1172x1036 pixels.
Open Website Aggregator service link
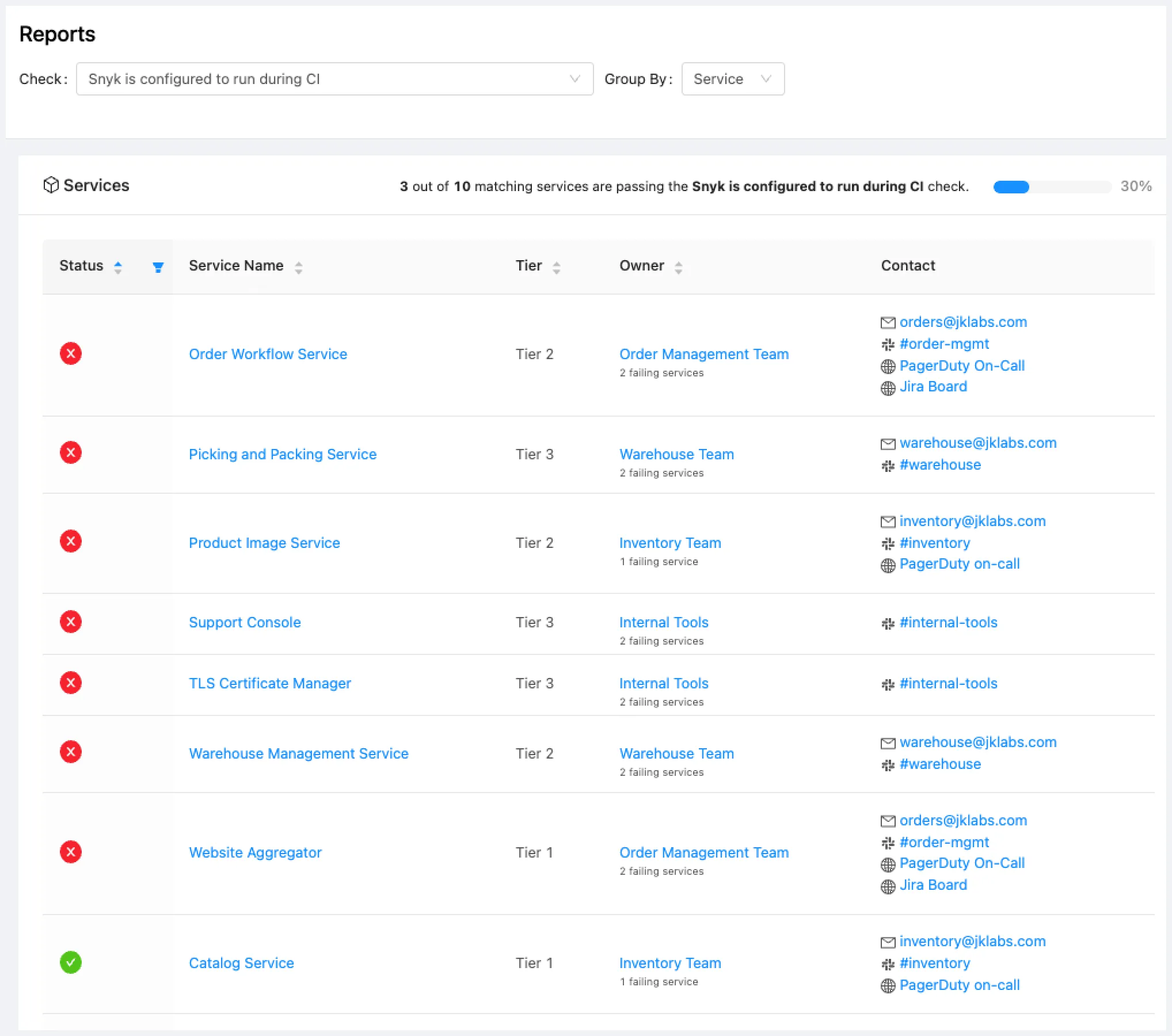tap(255, 852)
